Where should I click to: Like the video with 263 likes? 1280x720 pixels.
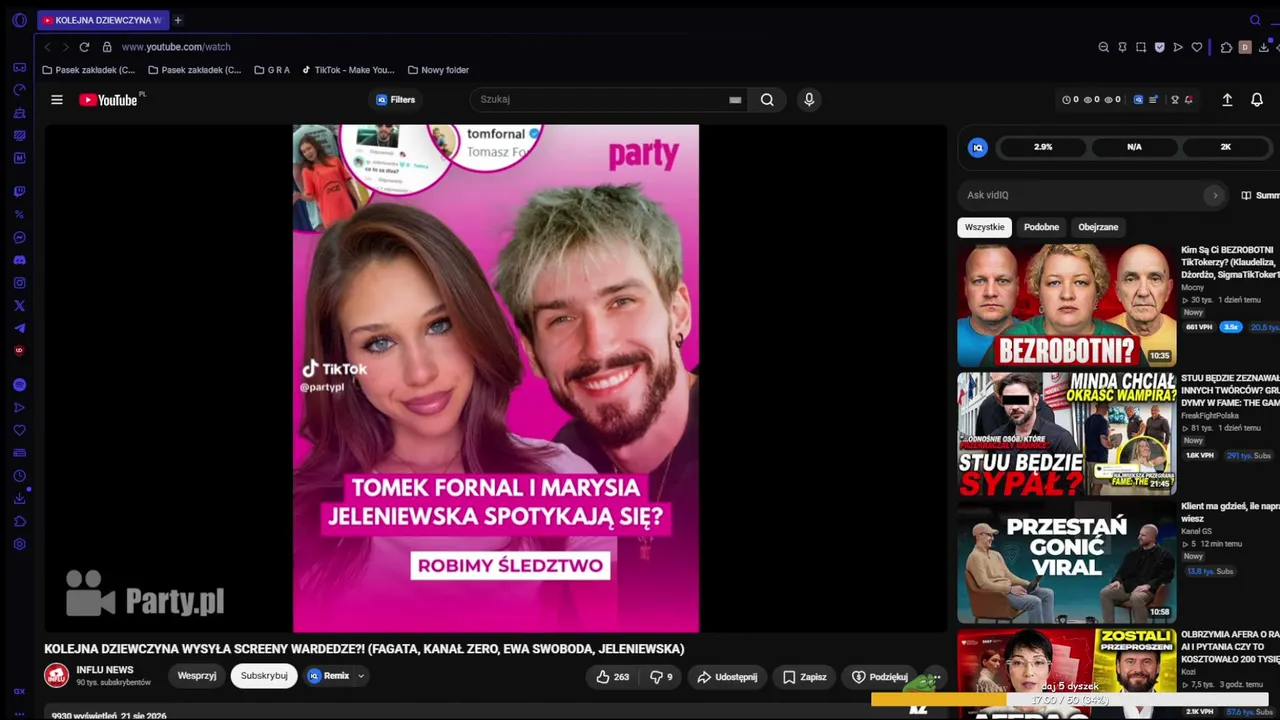point(612,677)
